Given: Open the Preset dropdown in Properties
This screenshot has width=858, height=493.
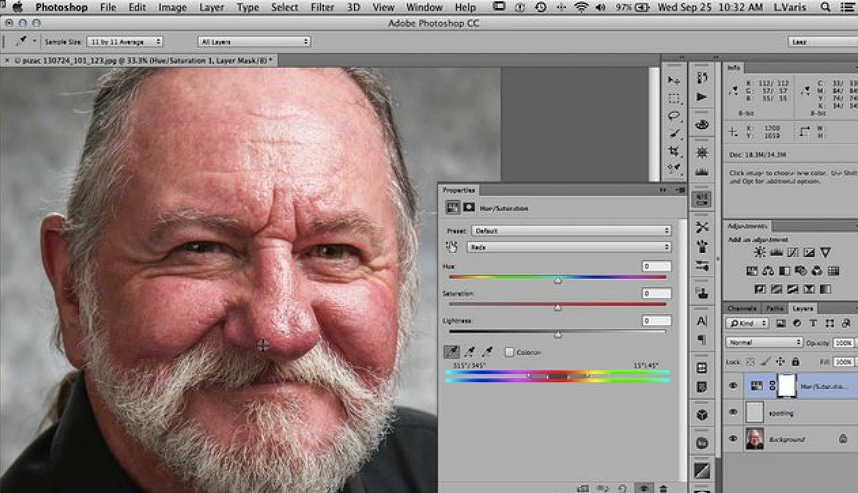Looking at the screenshot, I should pos(572,231).
